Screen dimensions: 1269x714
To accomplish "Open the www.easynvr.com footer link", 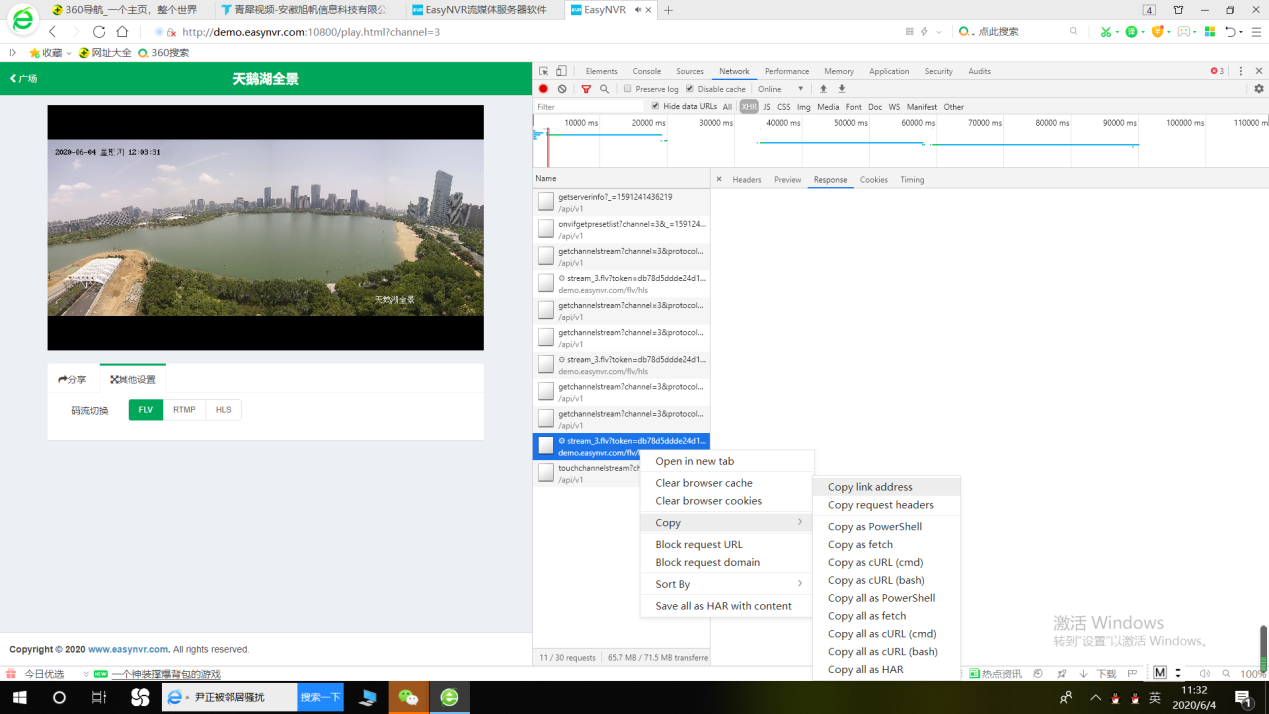I will coord(128,649).
